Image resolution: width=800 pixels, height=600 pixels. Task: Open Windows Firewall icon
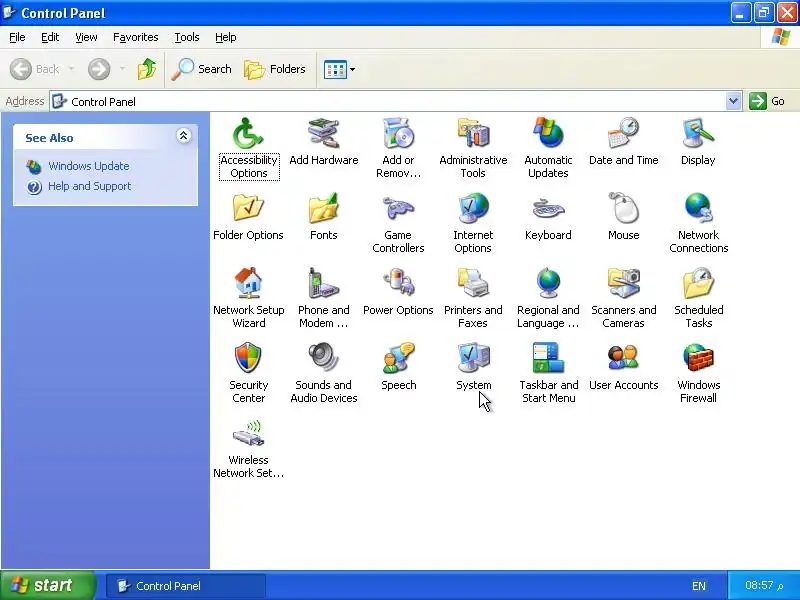click(698, 358)
